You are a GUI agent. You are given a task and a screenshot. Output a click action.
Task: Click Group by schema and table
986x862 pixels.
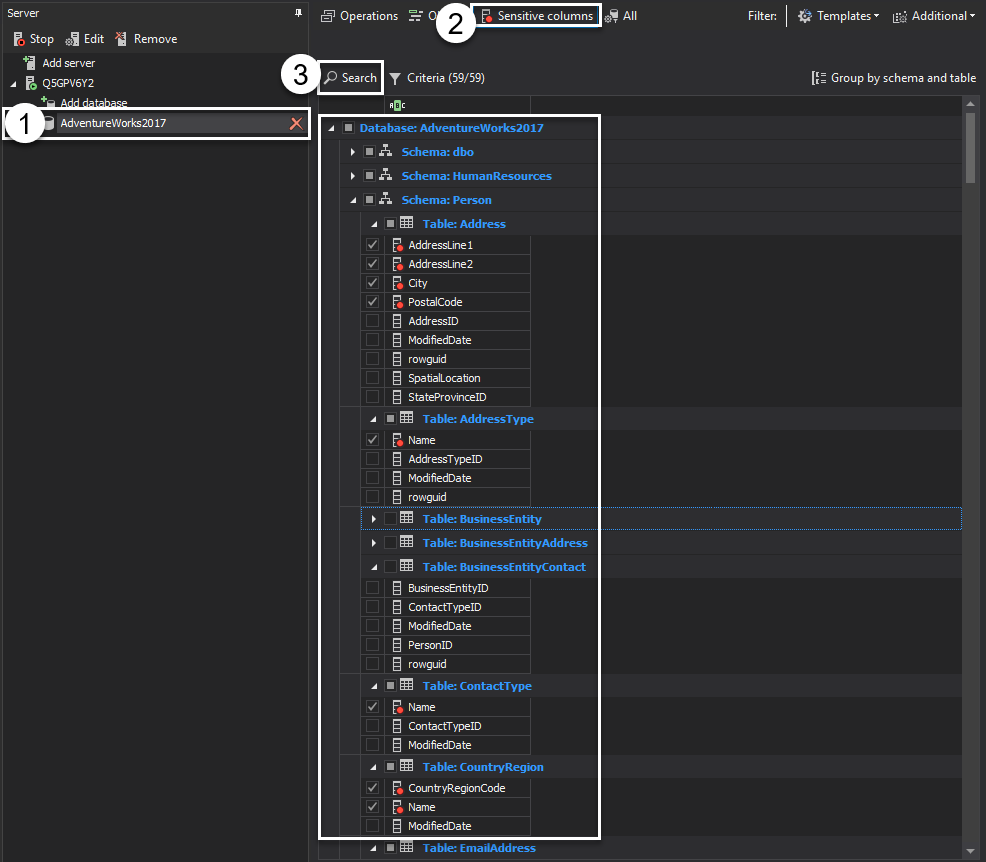894,78
